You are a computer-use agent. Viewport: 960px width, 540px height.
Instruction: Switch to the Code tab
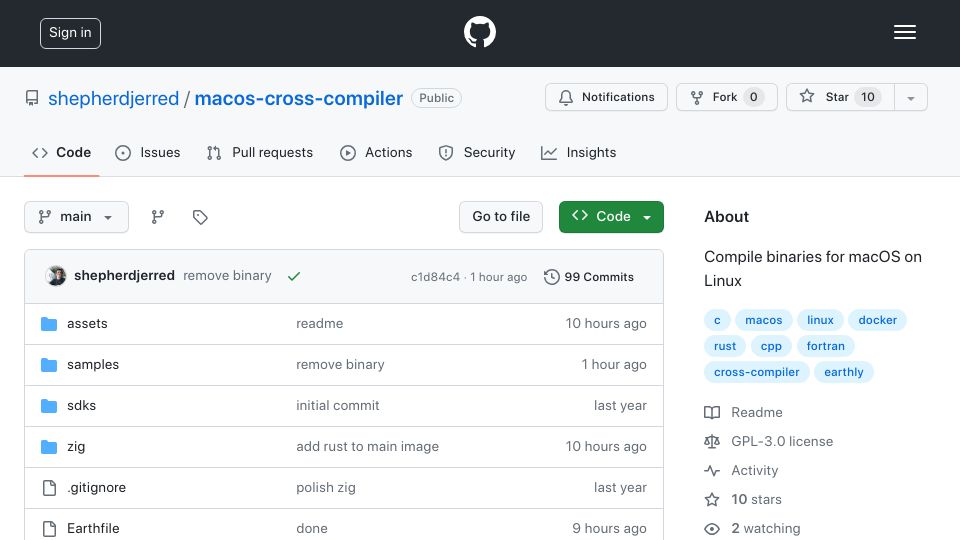coord(62,152)
